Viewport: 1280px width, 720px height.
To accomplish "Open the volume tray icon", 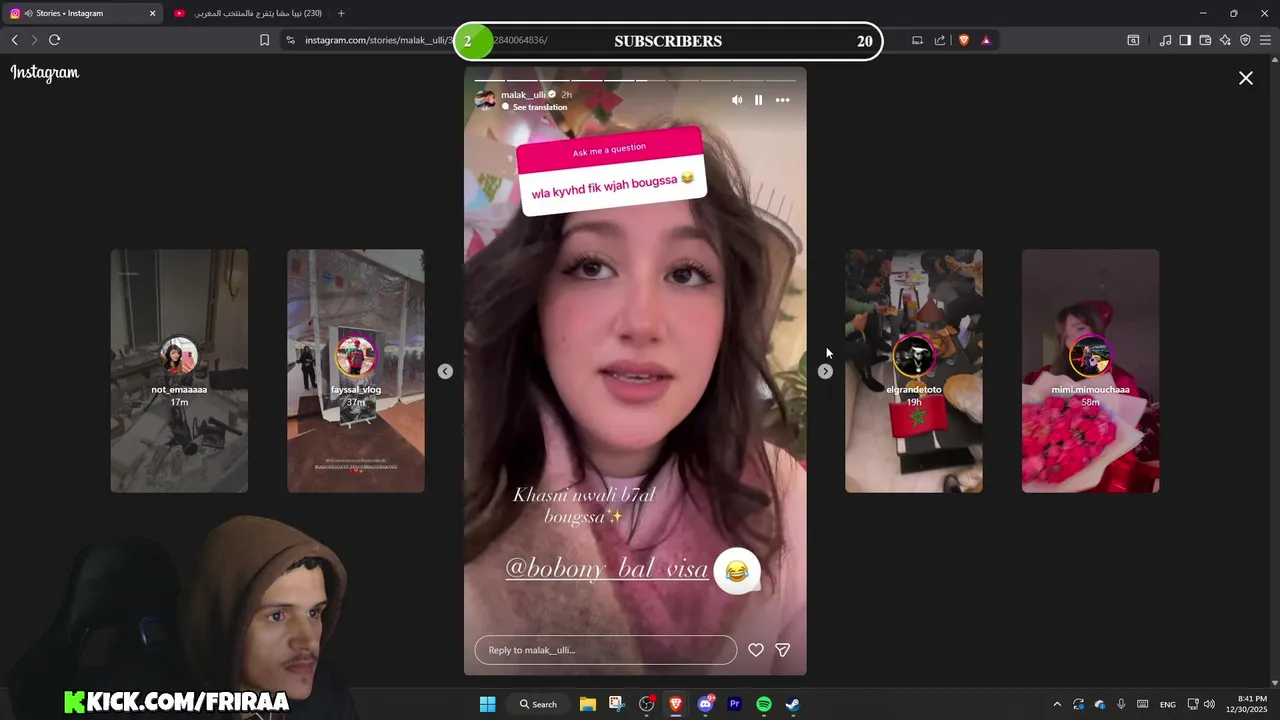I will point(1209,704).
